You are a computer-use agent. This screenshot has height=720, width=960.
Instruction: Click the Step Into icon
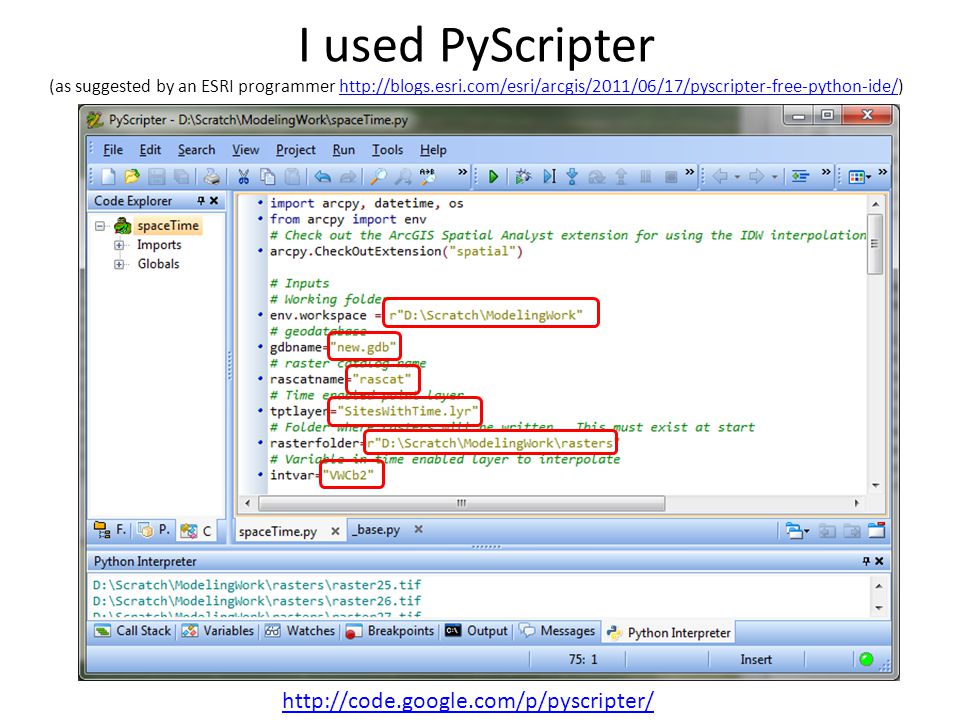click(572, 176)
